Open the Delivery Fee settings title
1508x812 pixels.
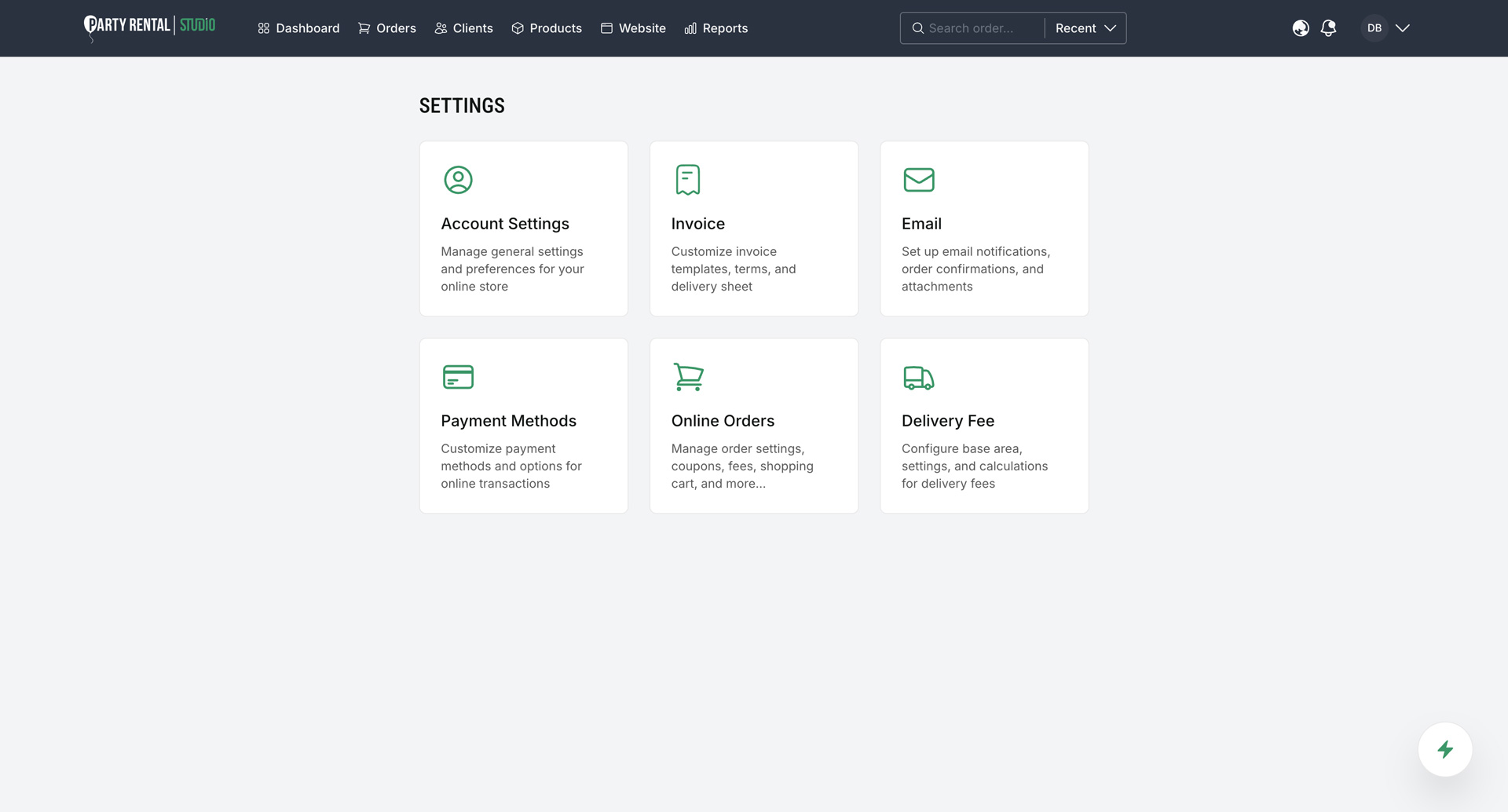[x=947, y=421]
